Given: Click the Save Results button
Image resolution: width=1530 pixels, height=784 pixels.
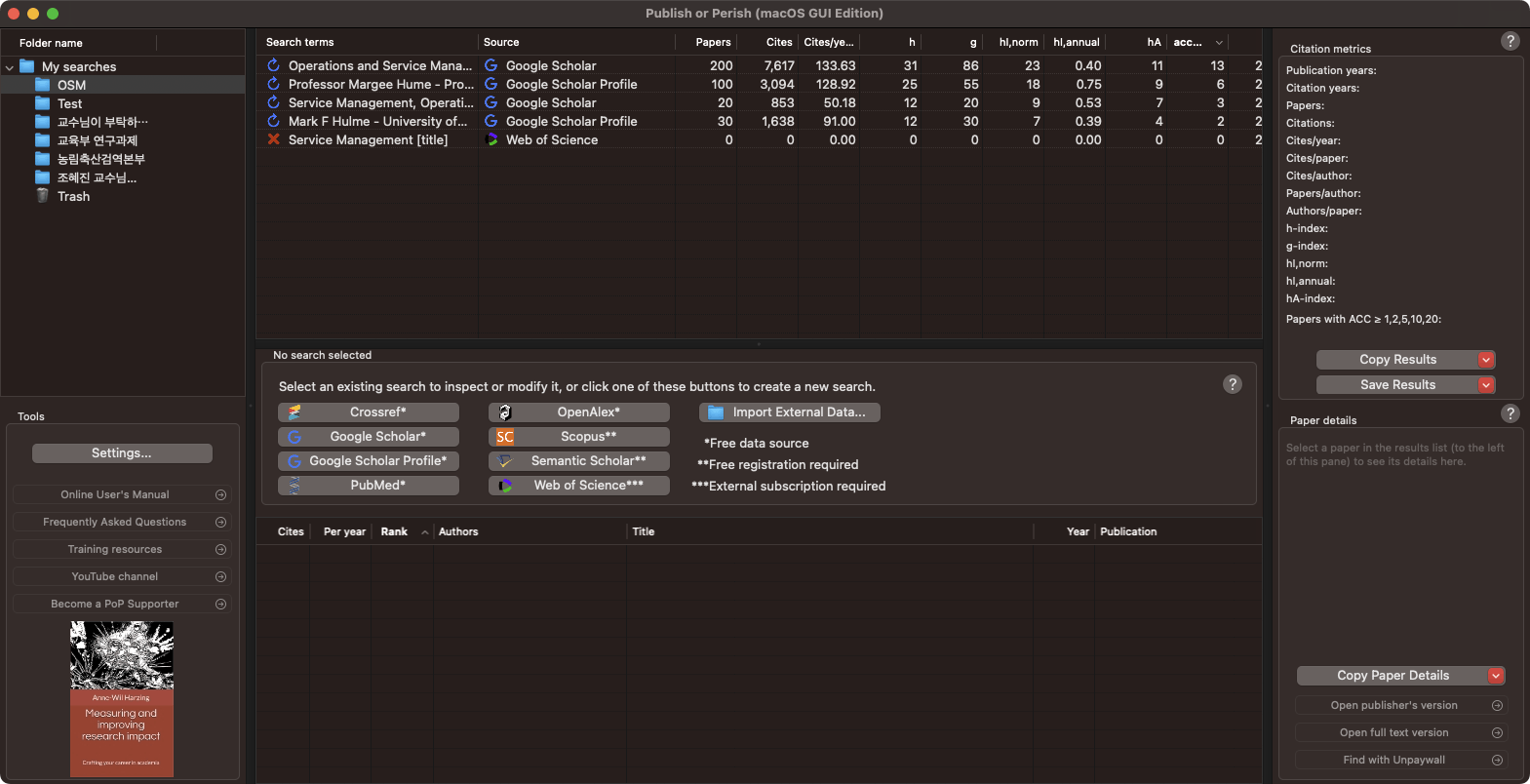Looking at the screenshot, I should (x=1397, y=385).
